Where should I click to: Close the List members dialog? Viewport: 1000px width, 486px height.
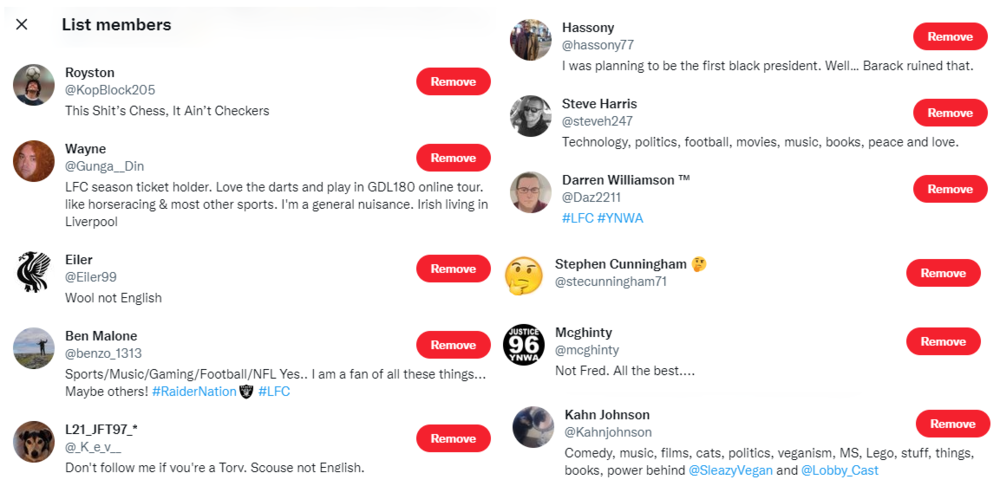pos(22,25)
